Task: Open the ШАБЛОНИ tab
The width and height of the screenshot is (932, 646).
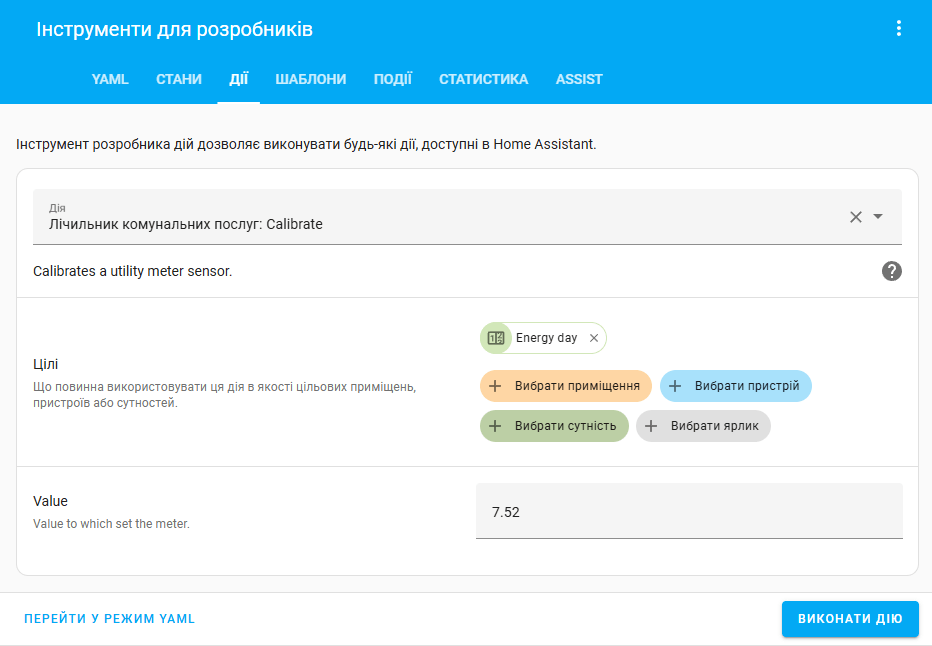Action: [x=310, y=79]
